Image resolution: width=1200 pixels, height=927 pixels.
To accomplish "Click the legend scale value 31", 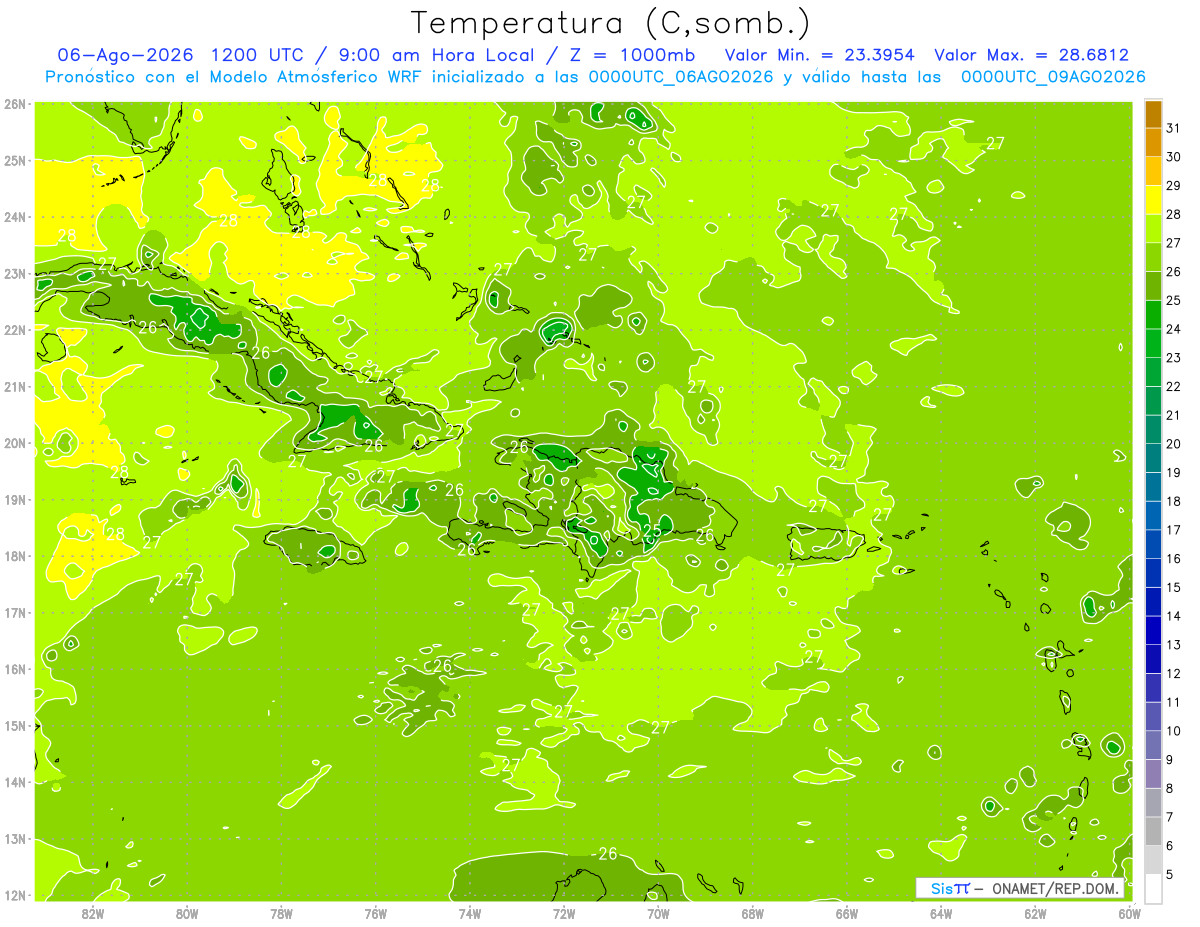I will click(1174, 128).
